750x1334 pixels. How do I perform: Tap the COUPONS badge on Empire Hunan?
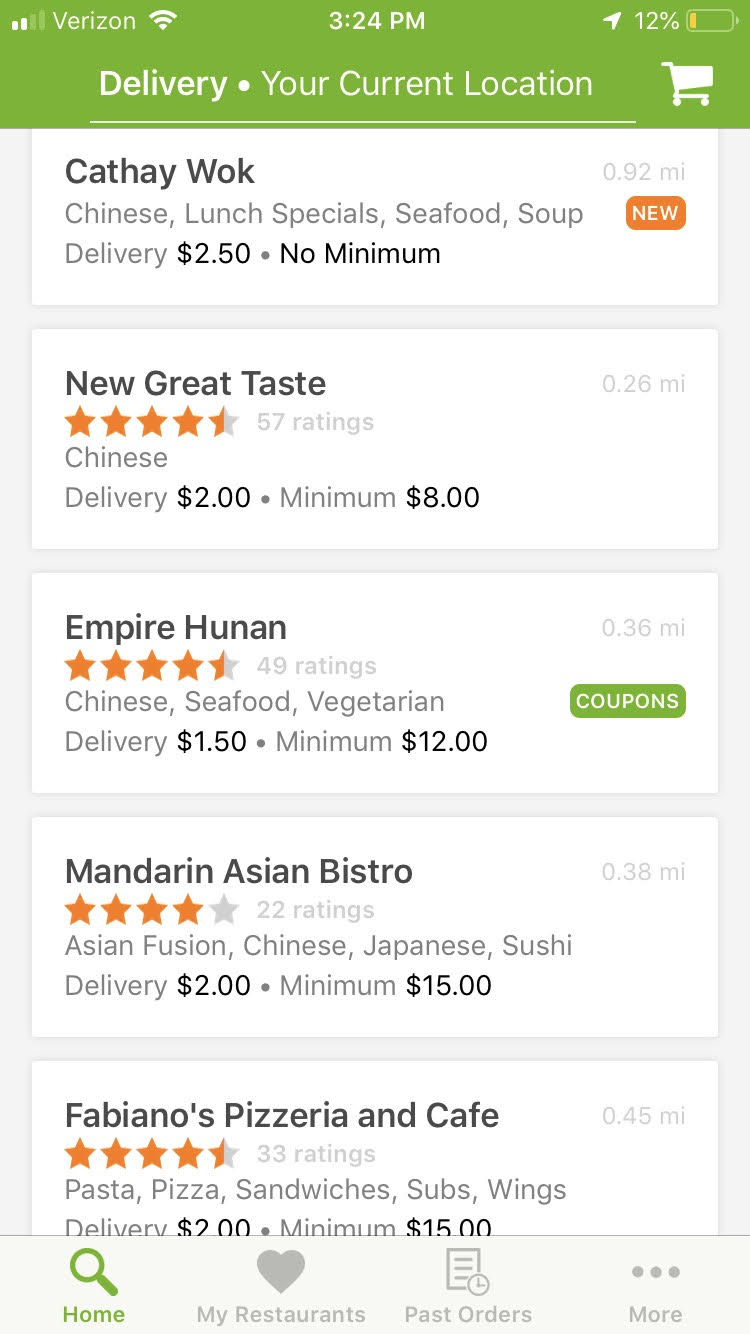pos(627,701)
